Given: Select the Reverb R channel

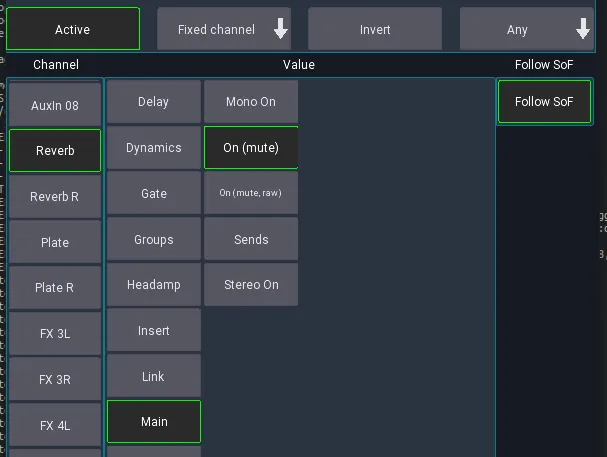Looking at the screenshot, I should (x=55, y=197).
